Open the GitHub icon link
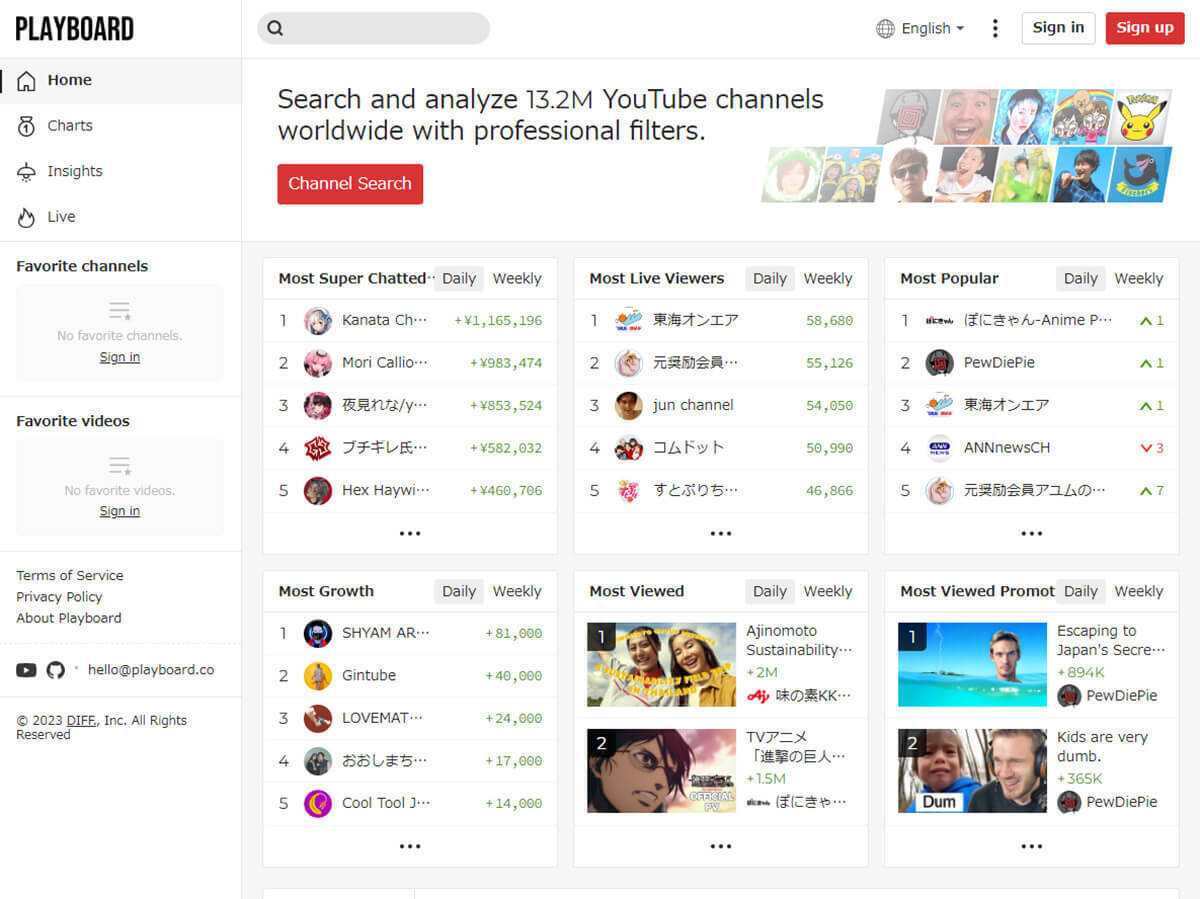The height and width of the screenshot is (899, 1200). (x=56, y=670)
